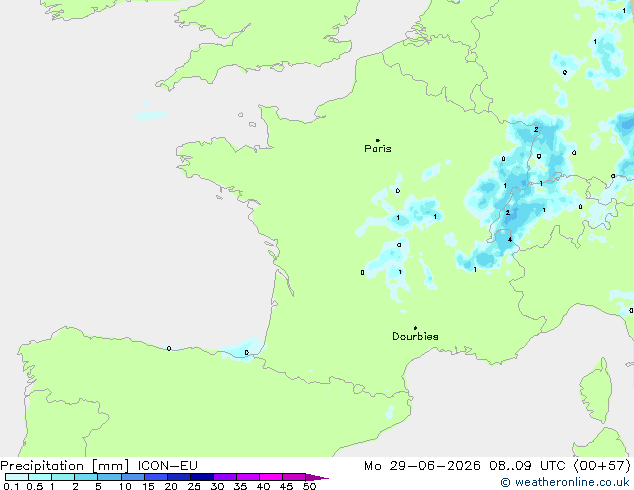Select the 20–25 mm legend color swatch
This screenshot has height=490, width=634.
[x=179, y=477]
